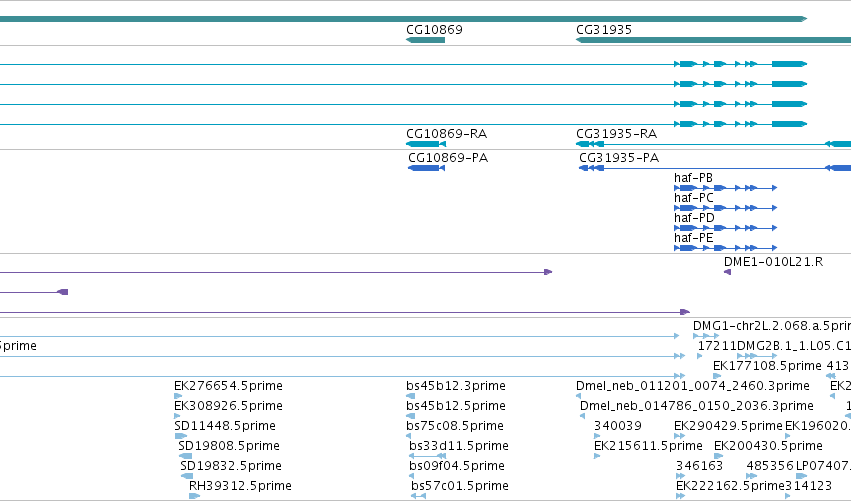Select the DME1-010L21.R label
Screen dimensions: 851x501
pyautogui.click(x=773, y=262)
